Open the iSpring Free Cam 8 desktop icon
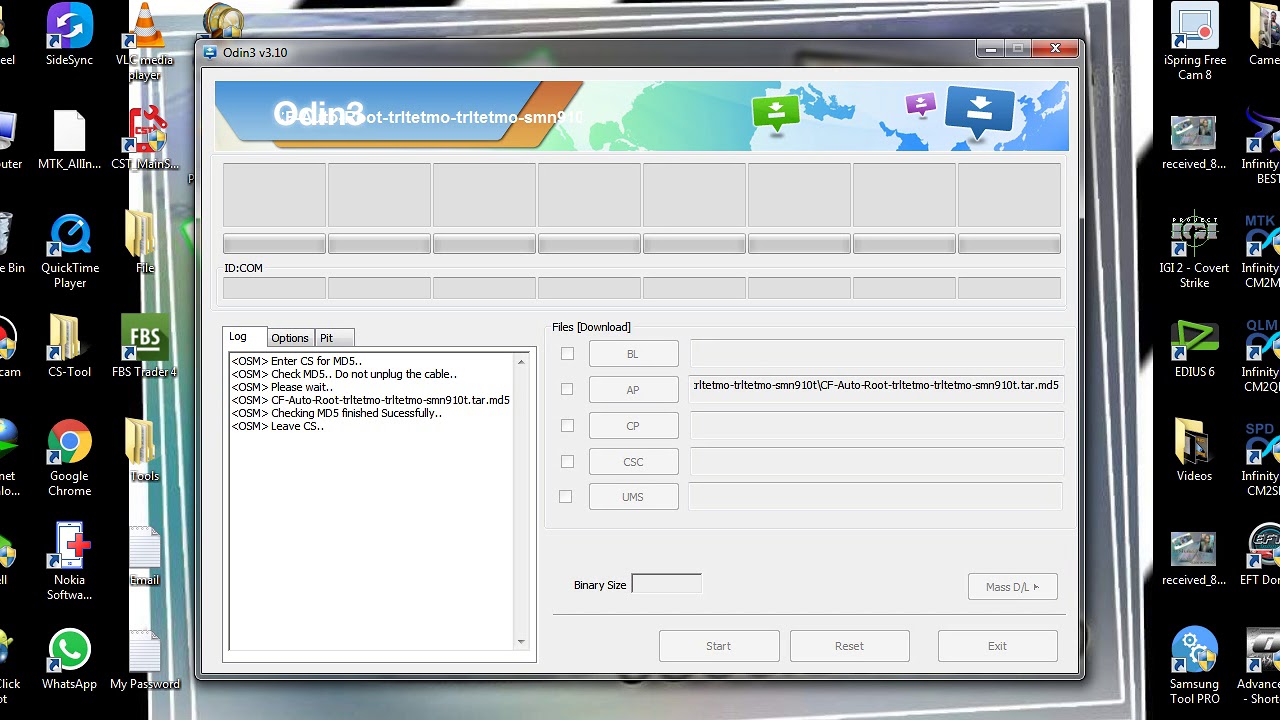Screen dimensions: 1280x720 point(1194,42)
